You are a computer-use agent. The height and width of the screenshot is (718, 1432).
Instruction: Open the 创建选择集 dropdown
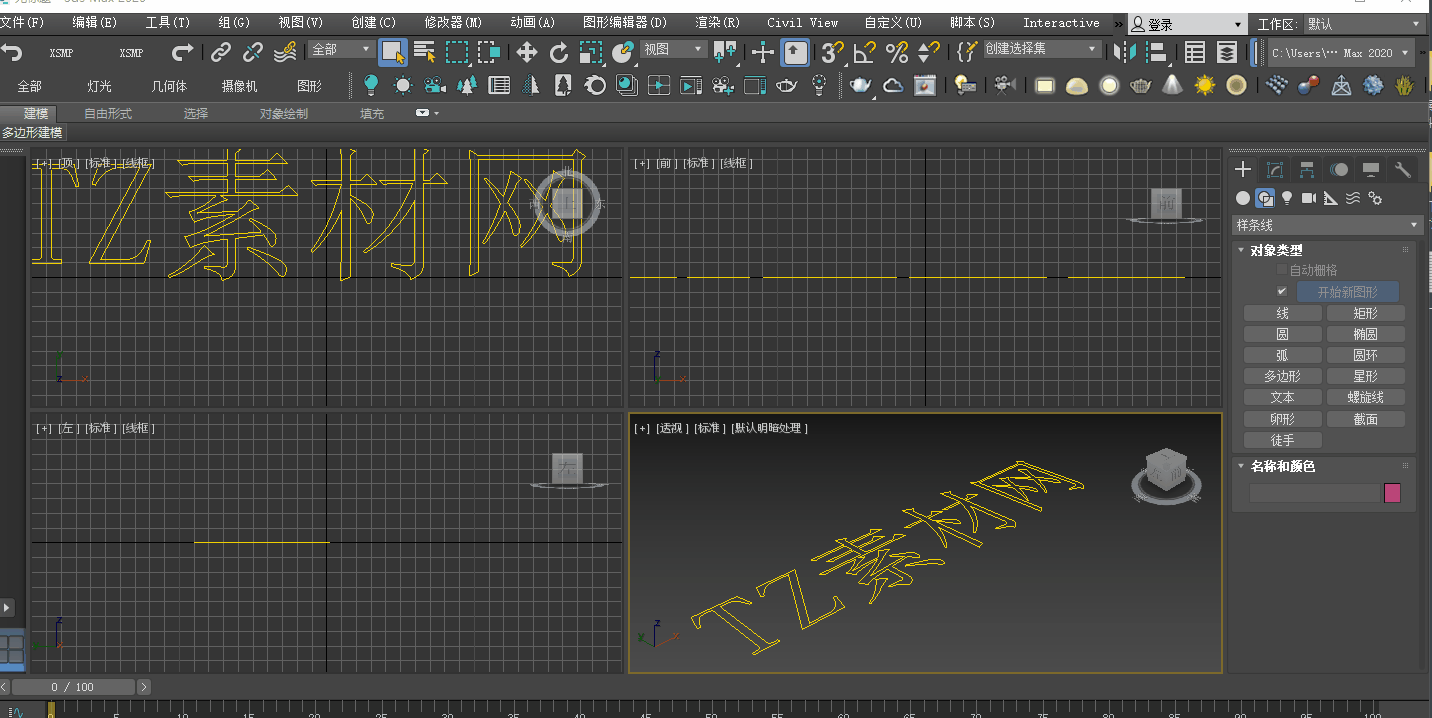[x=1041, y=49]
